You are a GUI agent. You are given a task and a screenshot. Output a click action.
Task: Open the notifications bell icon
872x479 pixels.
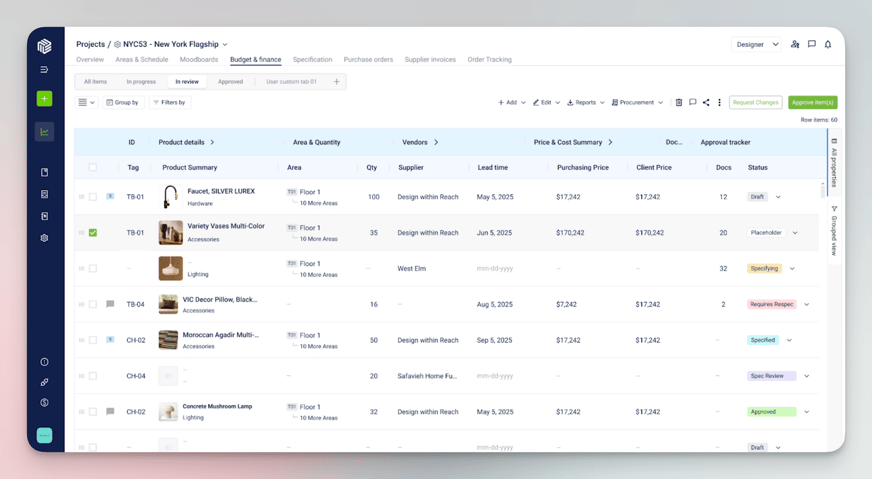tap(828, 44)
